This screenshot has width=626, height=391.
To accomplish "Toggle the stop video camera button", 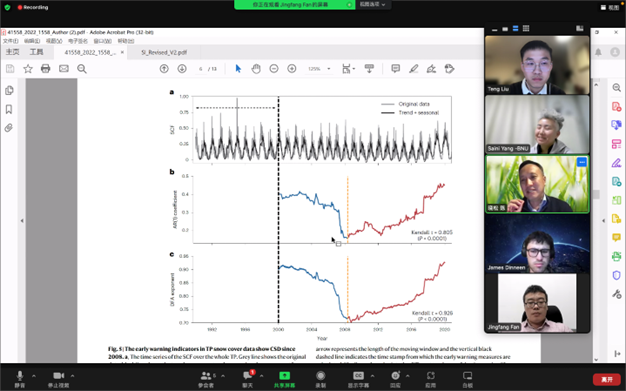I will click(x=59, y=379).
